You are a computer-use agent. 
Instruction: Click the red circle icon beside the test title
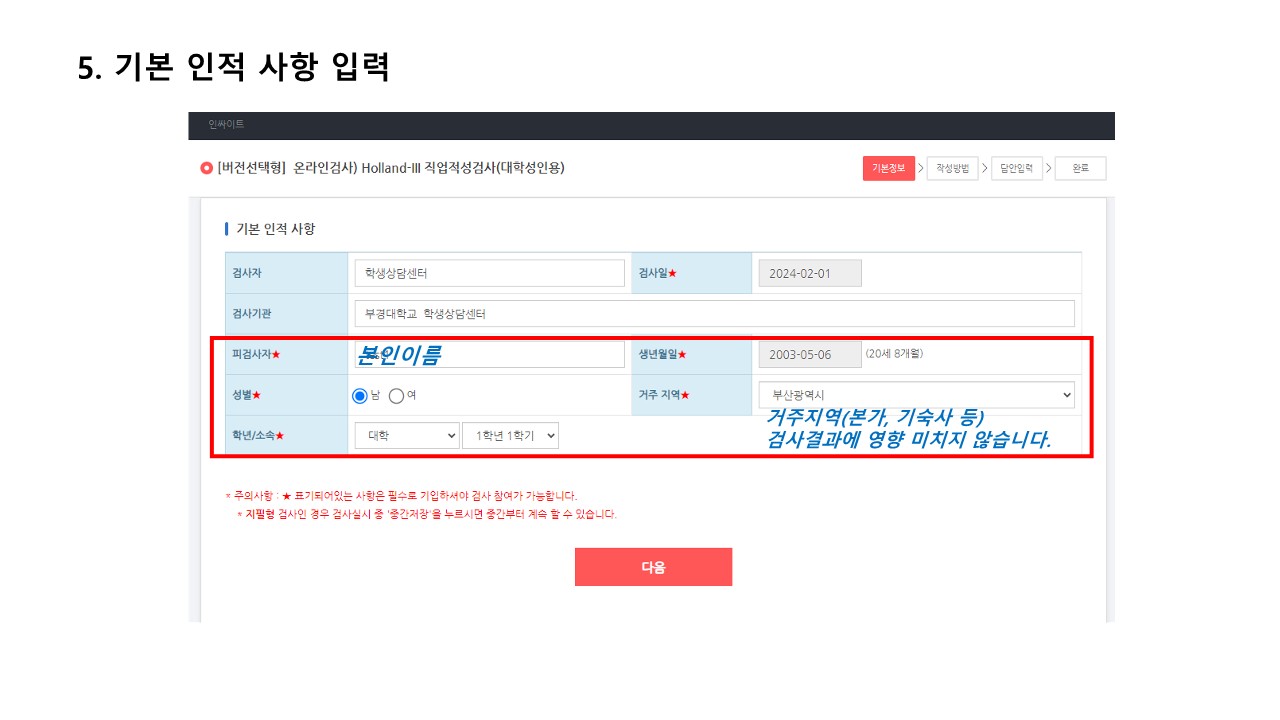tap(206, 168)
